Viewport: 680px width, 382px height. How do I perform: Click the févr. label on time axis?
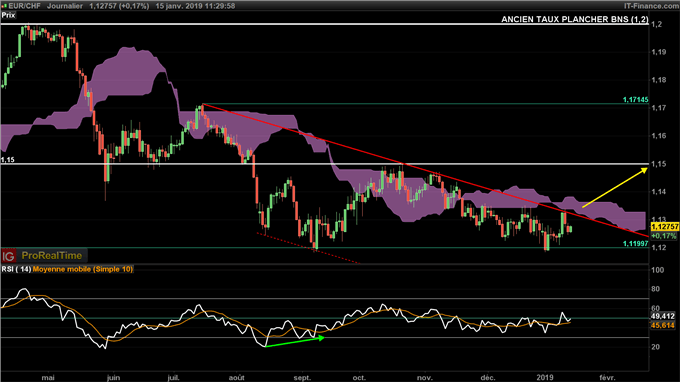tap(607, 378)
